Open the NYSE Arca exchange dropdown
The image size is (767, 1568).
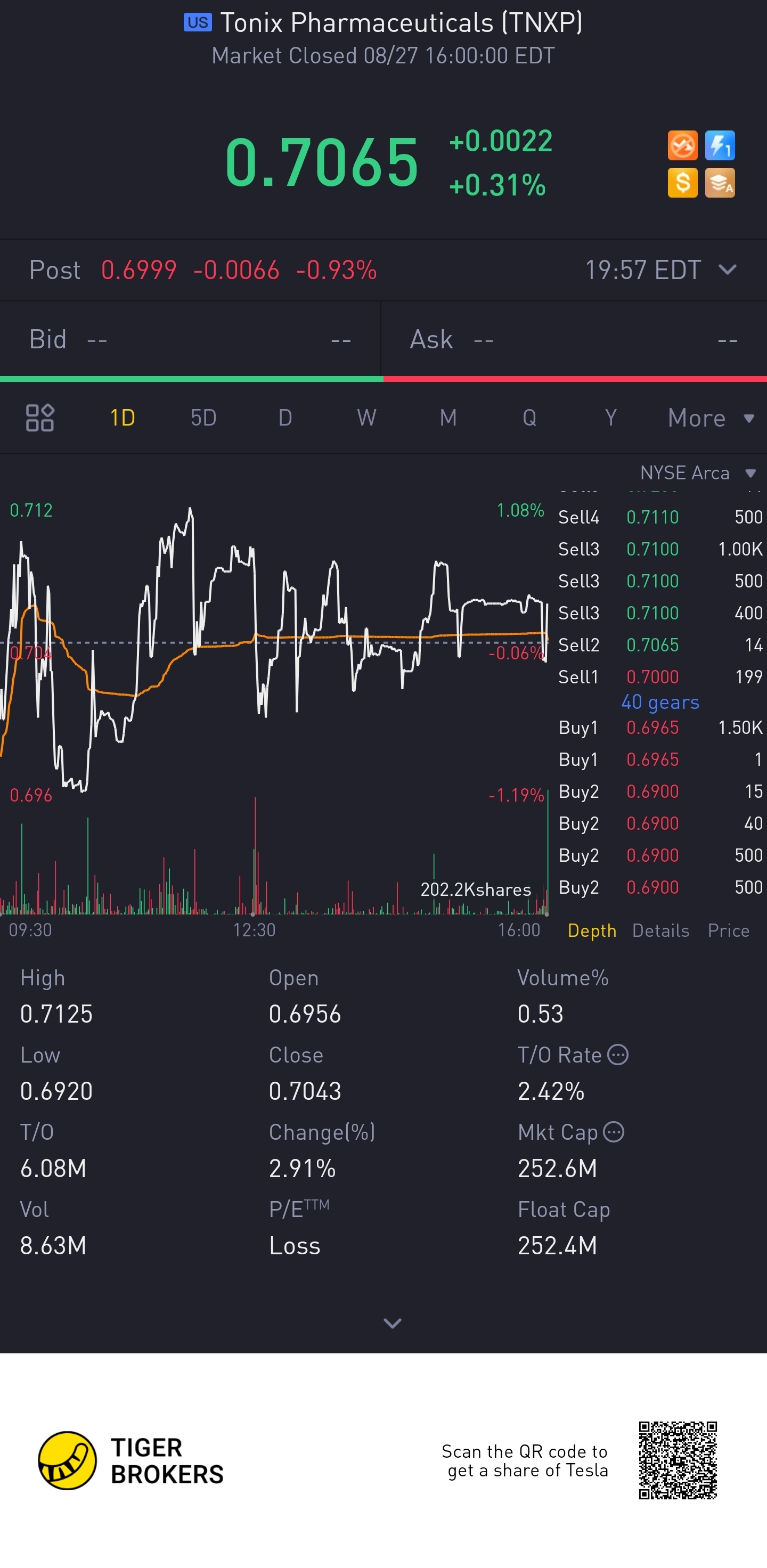698,473
